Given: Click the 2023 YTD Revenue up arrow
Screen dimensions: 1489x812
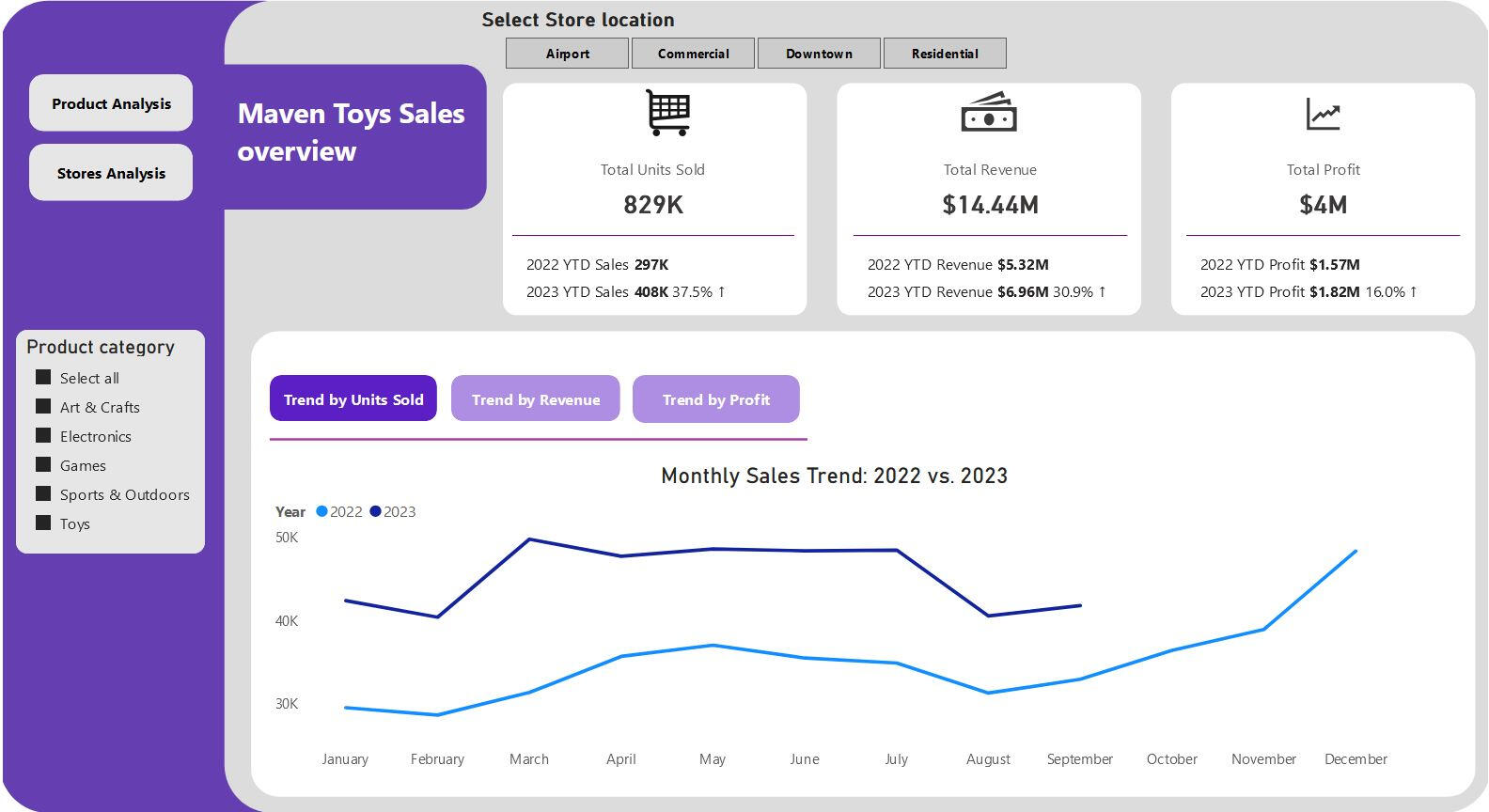Looking at the screenshot, I should pos(1103,292).
